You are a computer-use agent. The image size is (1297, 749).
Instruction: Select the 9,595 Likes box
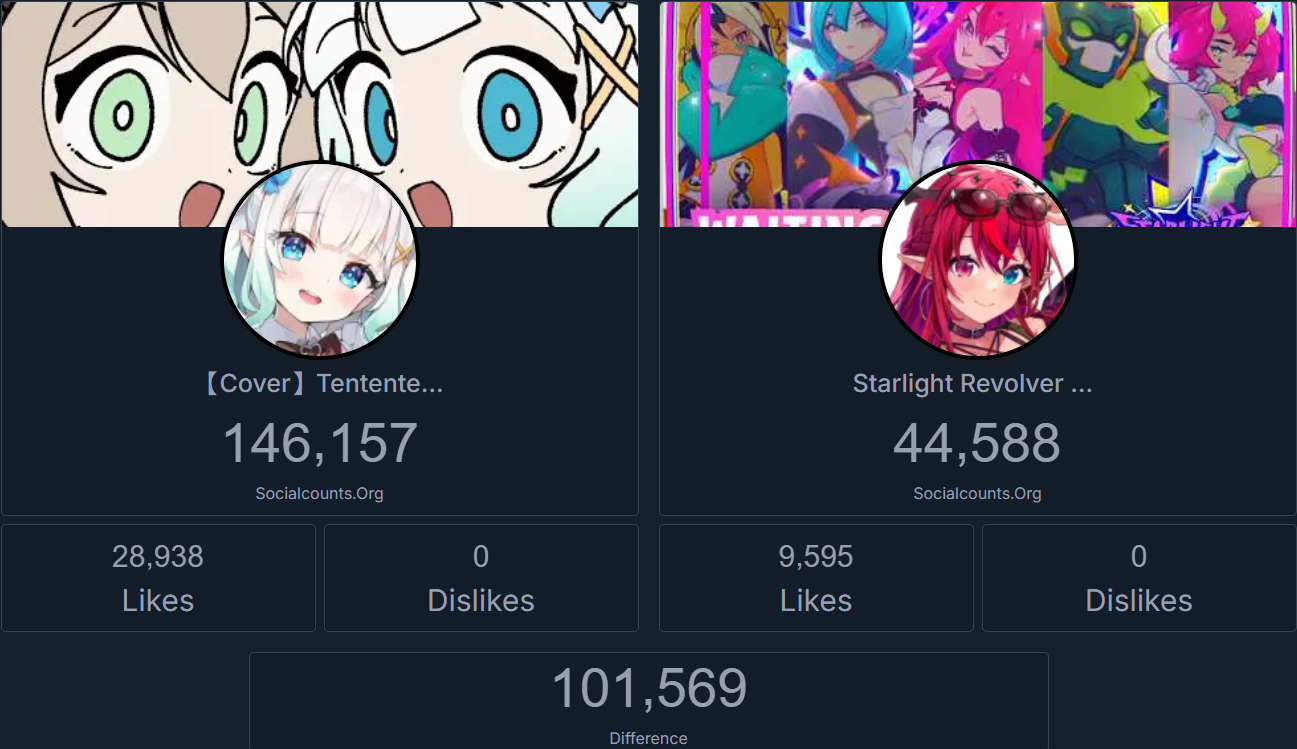816,578
